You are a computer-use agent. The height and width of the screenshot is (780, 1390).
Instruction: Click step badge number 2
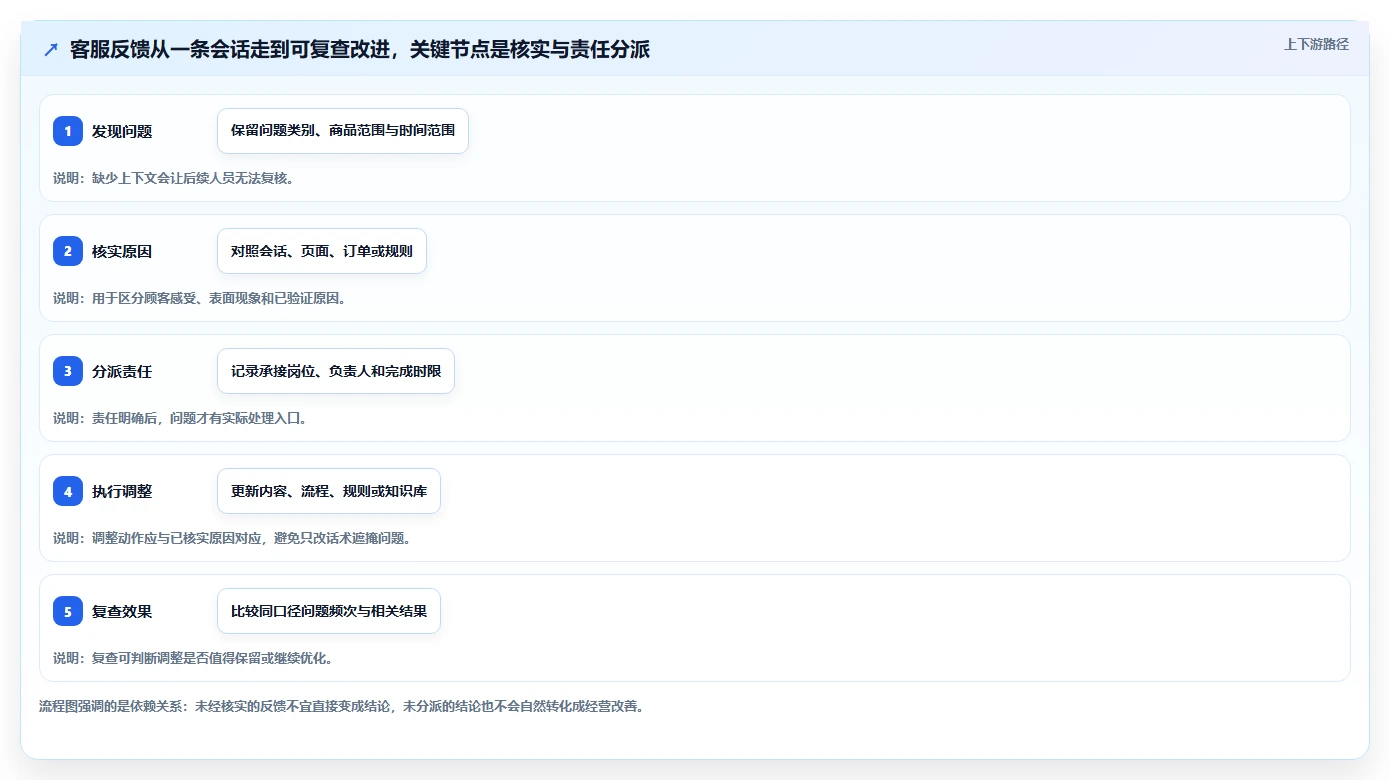coord(68,251)
